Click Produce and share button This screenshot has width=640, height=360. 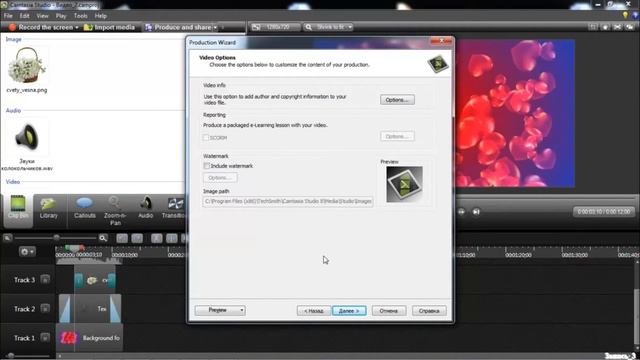[179, 27]
